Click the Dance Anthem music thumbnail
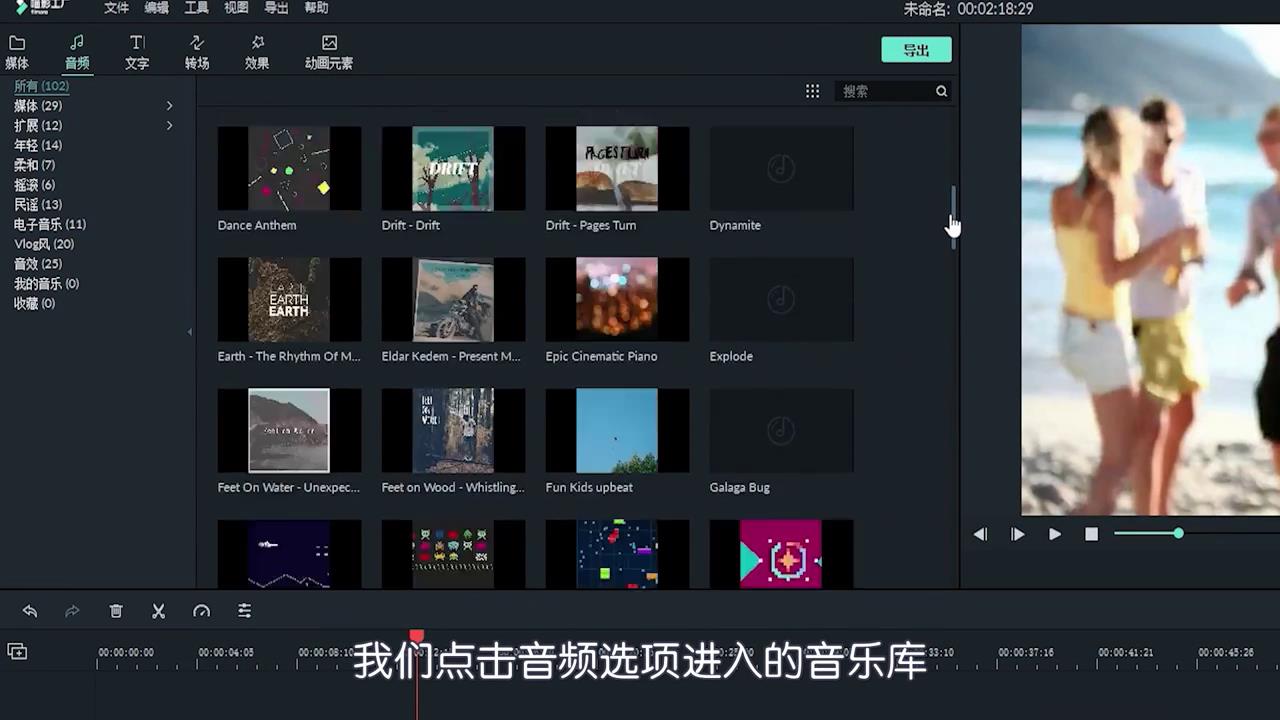Screen dimensions: 1280x720 click(289, 168)
